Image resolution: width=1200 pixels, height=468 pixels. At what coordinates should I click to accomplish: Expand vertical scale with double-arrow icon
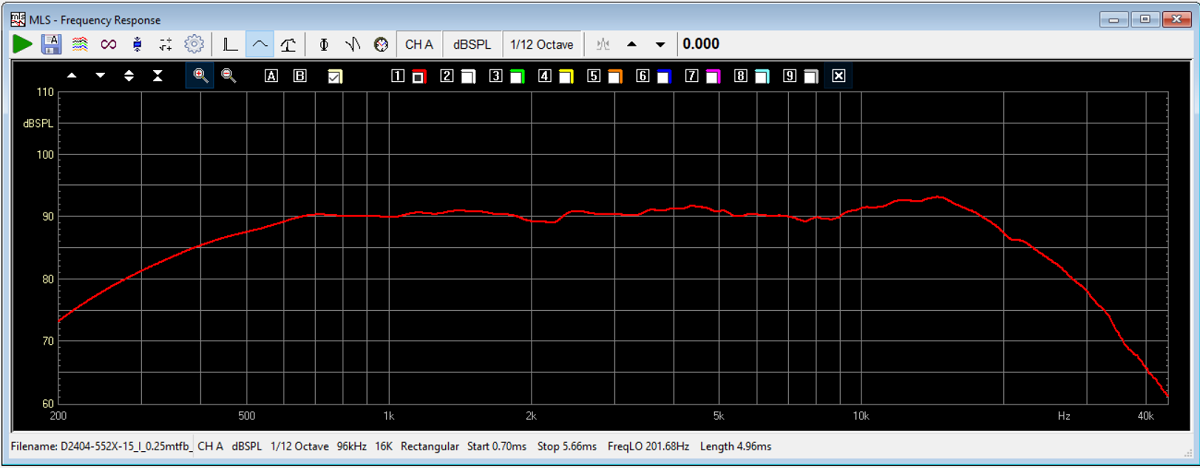tap(129, 76)
